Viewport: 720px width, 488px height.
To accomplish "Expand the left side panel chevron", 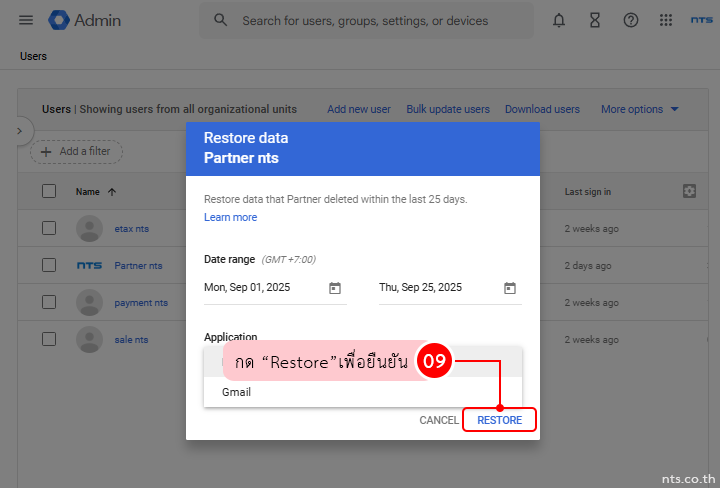I will (19, 131).
